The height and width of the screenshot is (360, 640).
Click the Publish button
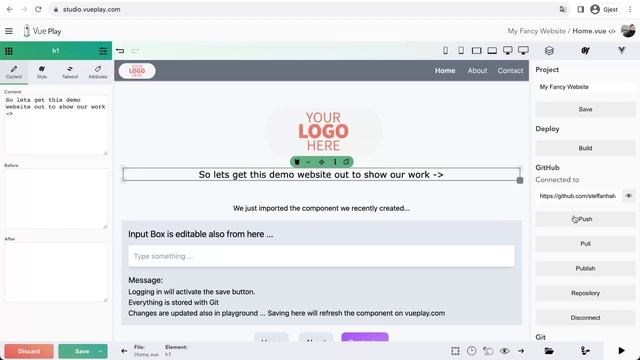pos(585,269)
